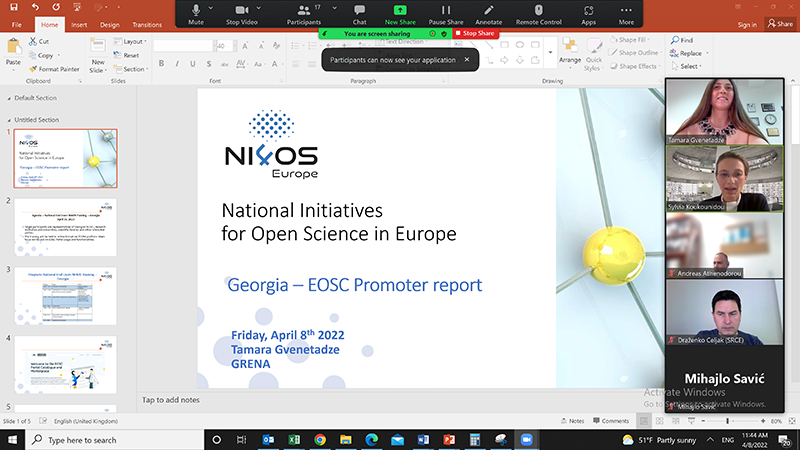Pause the screen share

pyautogui.click(x=446, y=14)
